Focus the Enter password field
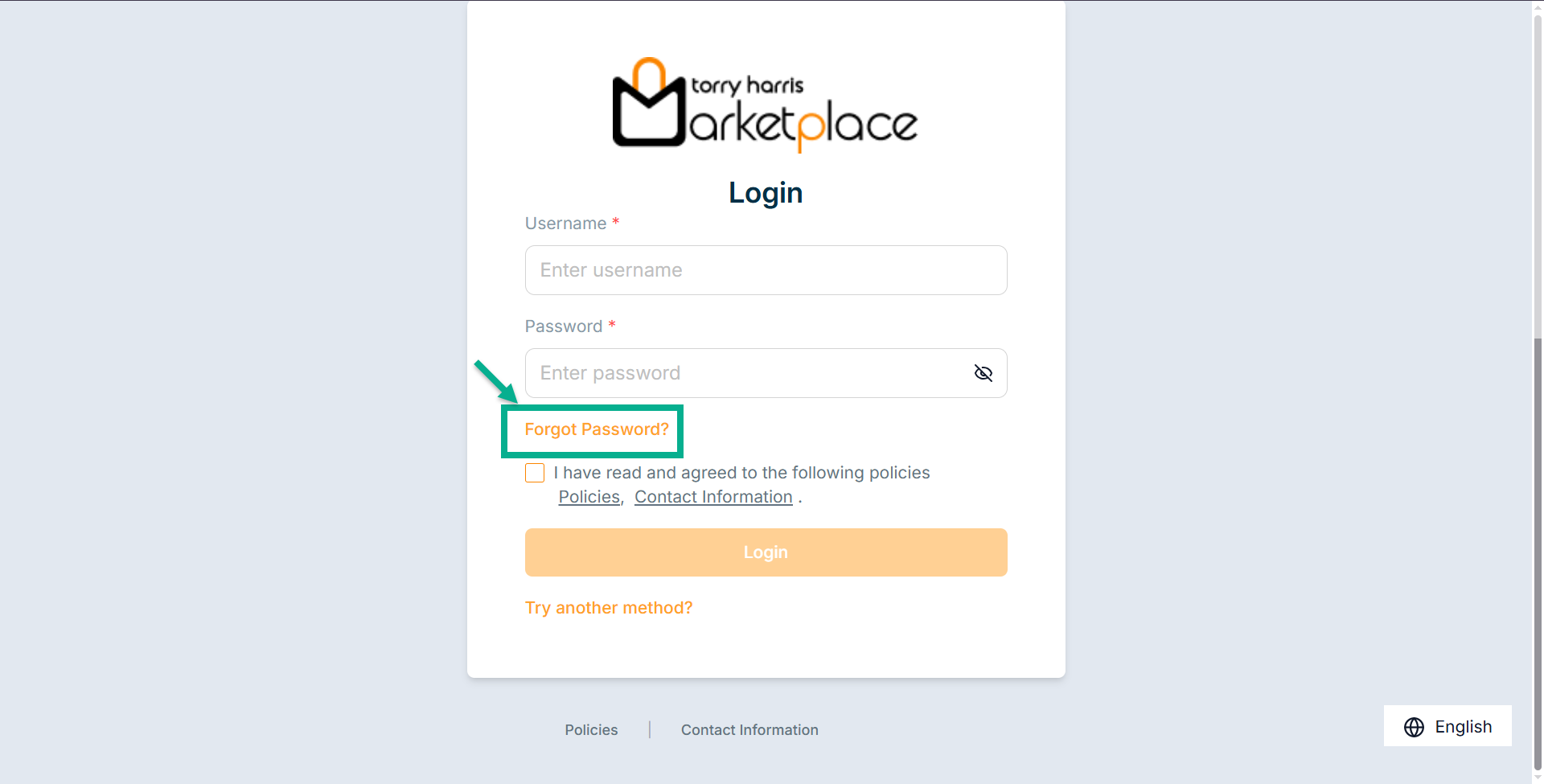 point(748,373)
